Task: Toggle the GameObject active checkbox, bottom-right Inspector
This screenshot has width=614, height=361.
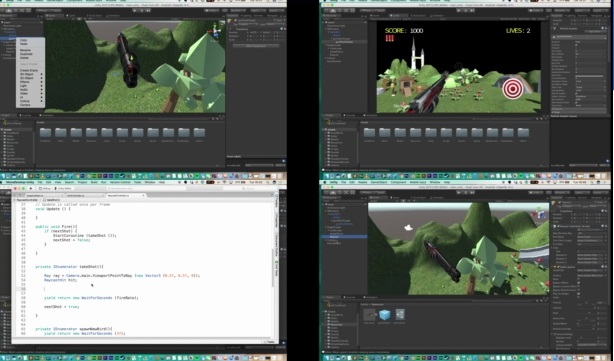Action: [x=560, y=202]
